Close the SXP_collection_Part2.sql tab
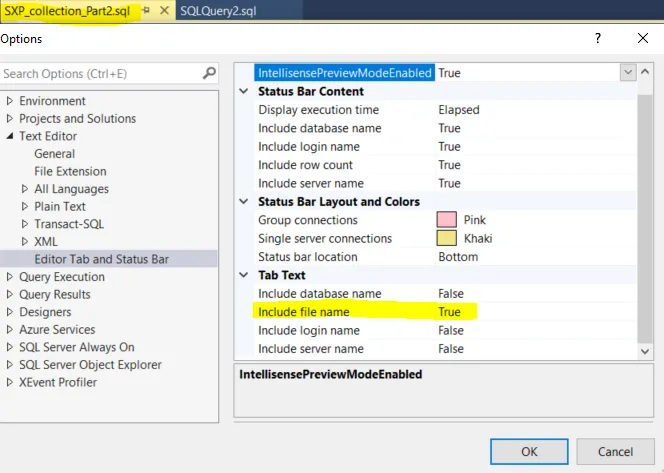Image resolution: width=664 pixels, height=473 pixels. (164, 10)
